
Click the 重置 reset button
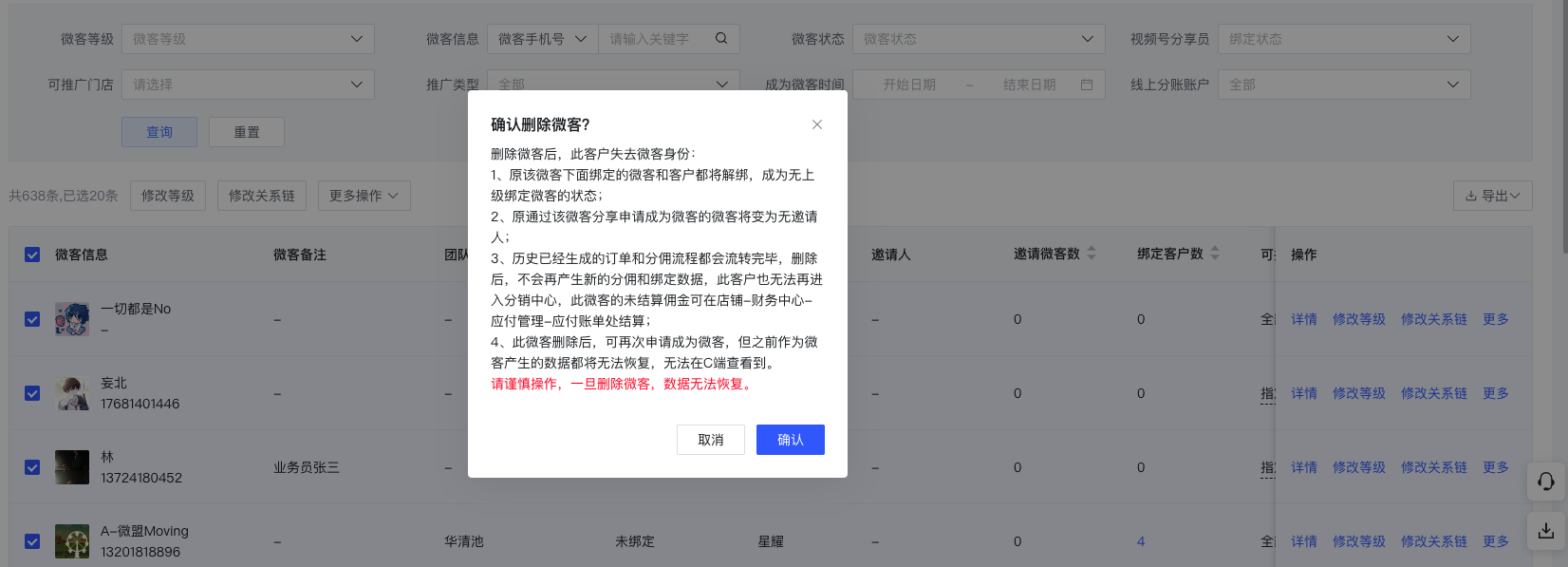pos(247,132)
